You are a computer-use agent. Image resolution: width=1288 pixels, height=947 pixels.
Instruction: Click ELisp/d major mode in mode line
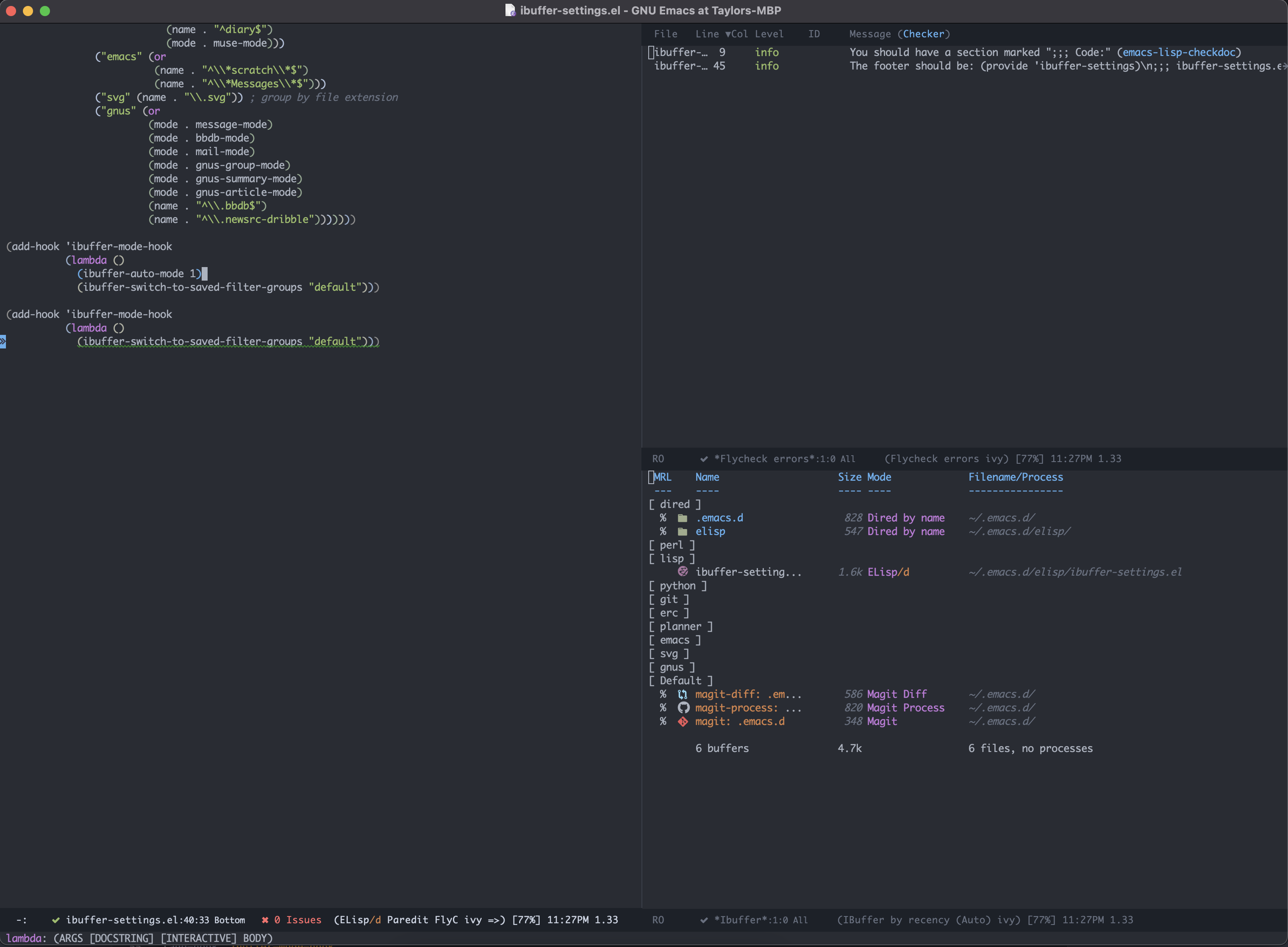360,920
